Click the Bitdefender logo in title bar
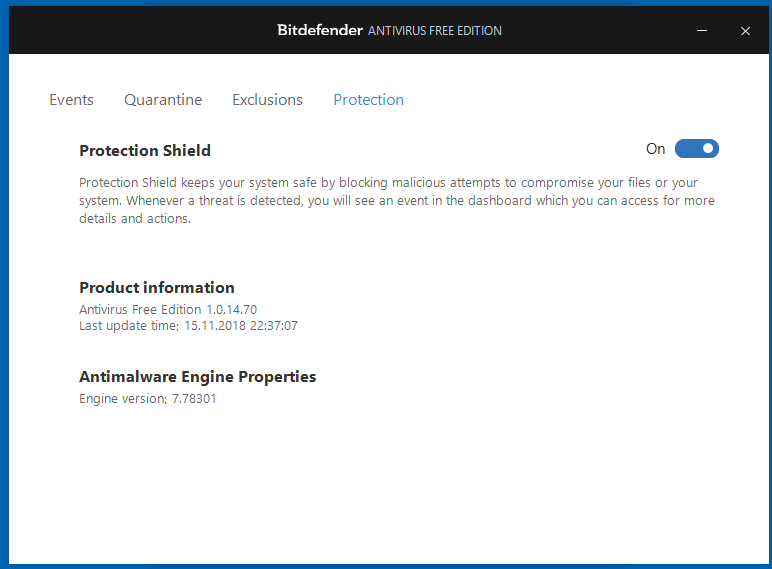 [319, 30]
